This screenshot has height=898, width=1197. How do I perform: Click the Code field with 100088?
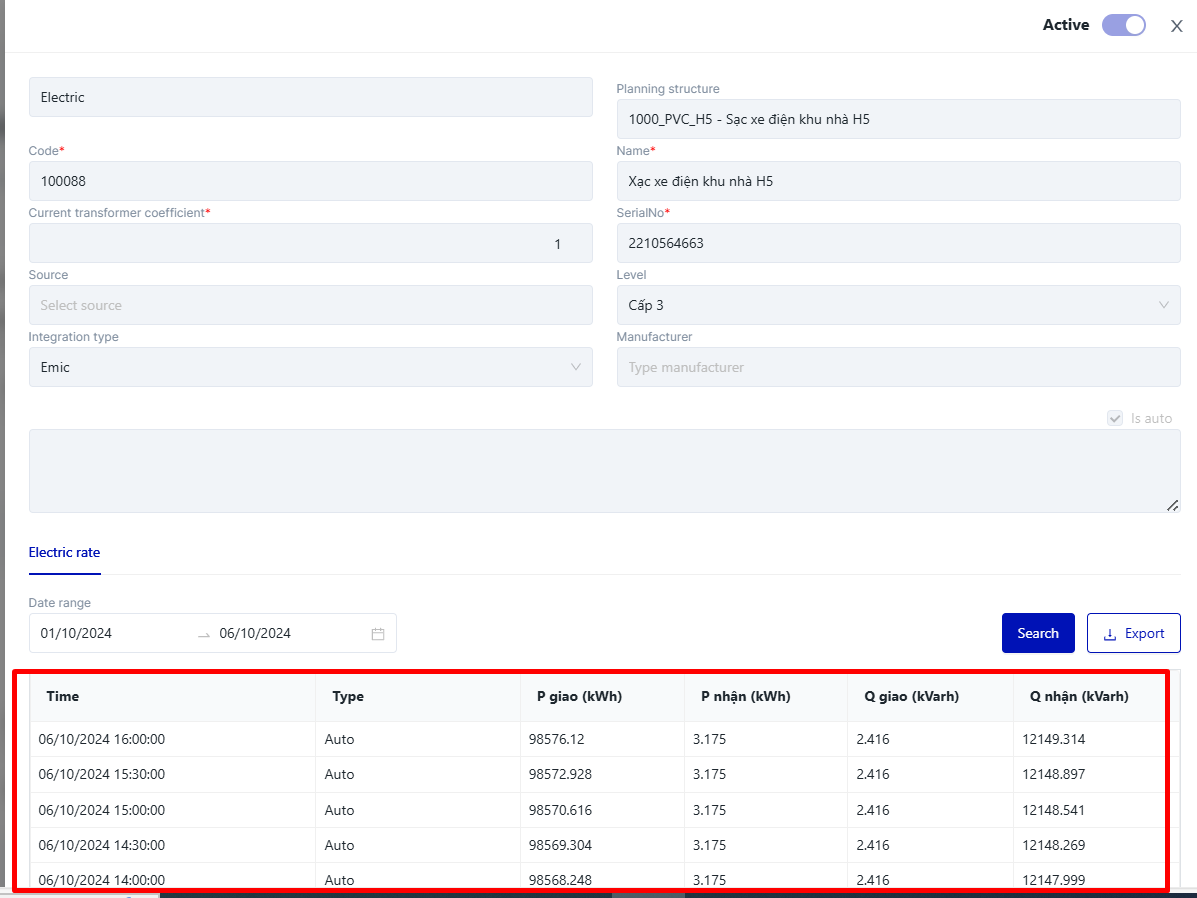pyautogui.click(x=310, y=181)
